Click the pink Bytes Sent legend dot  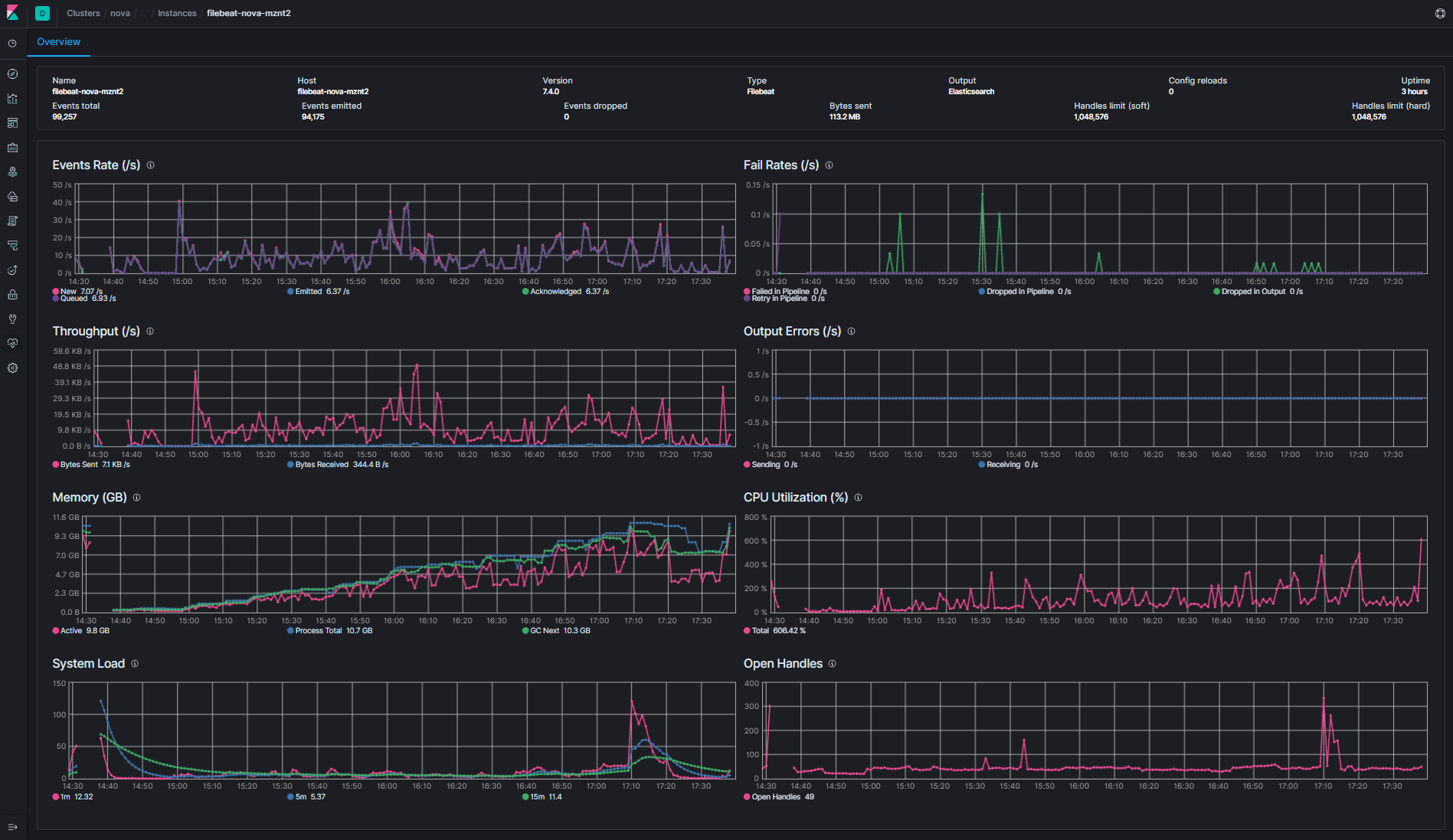[x=55, y=465]
